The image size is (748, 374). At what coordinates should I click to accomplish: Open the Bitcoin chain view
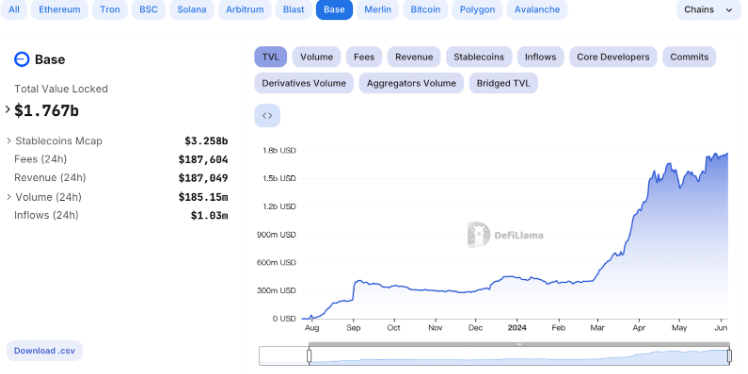(426, 10)
